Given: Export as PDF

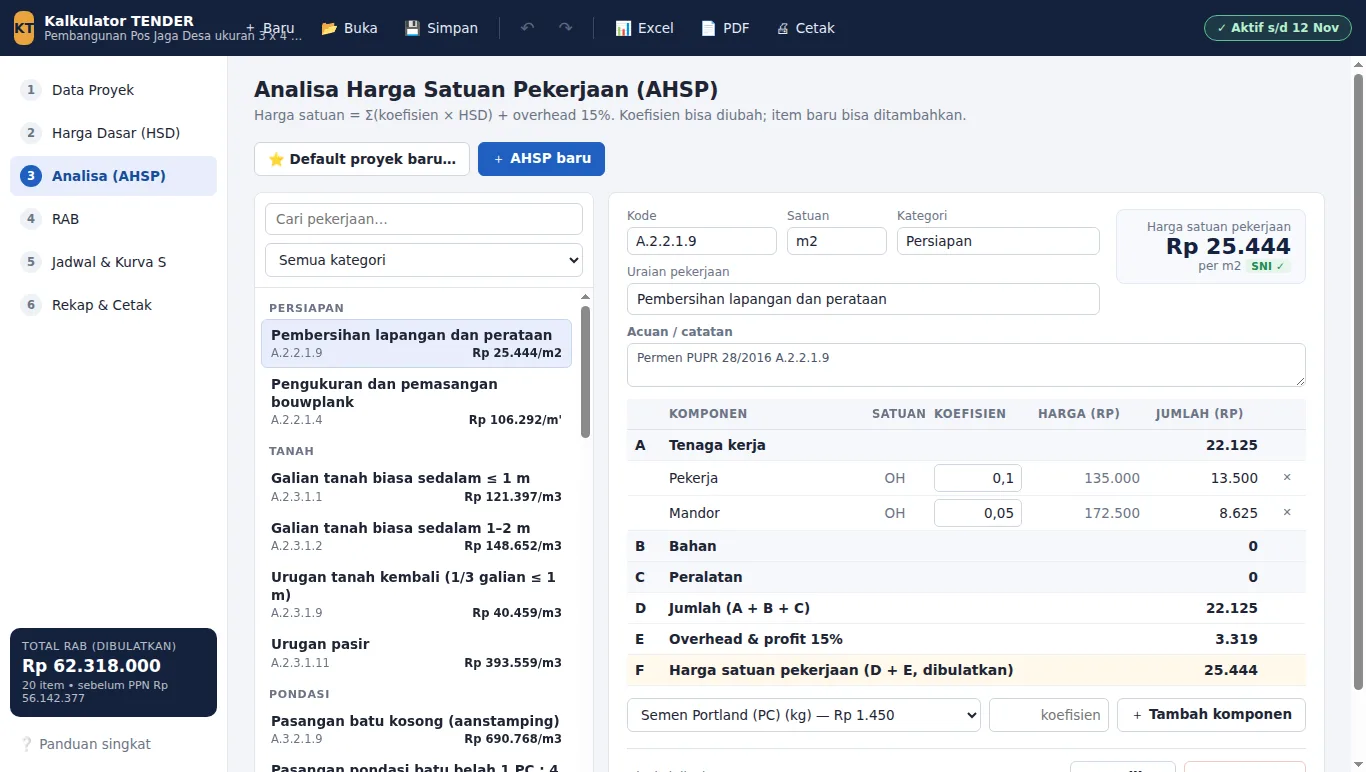Looking at the screenshot, I should (x=726, y=28).
